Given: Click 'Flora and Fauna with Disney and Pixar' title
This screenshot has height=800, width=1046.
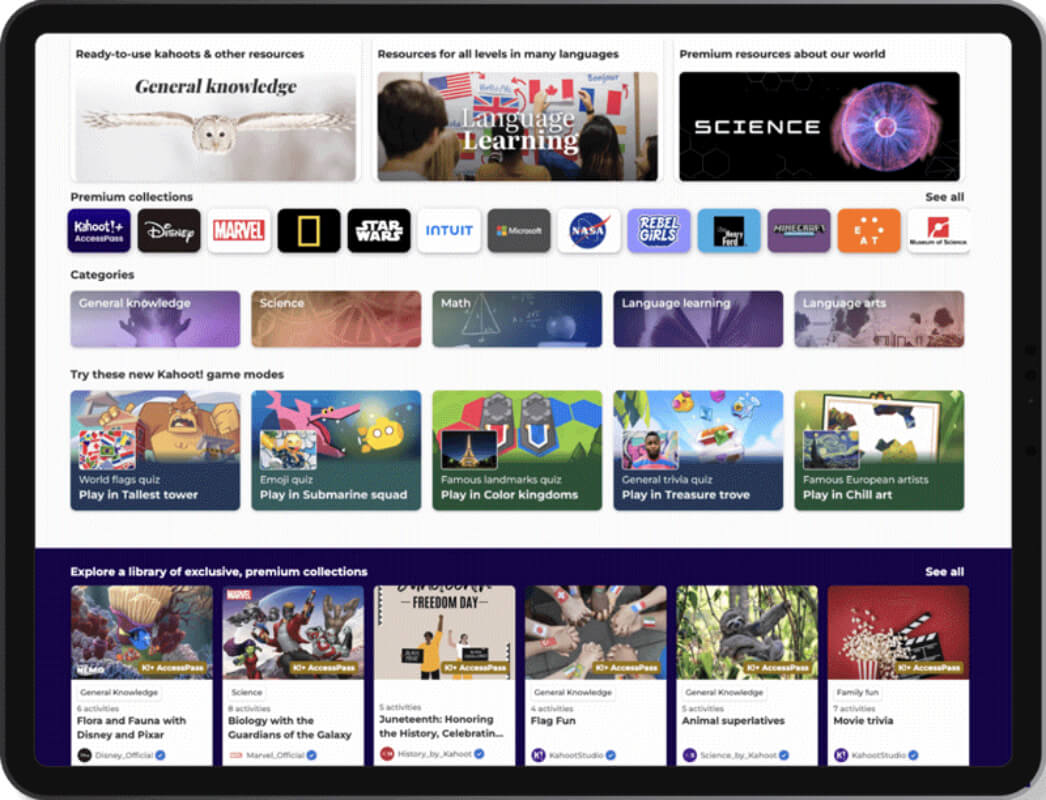Looking at the screenshot, I should click(x=131, y=727).
